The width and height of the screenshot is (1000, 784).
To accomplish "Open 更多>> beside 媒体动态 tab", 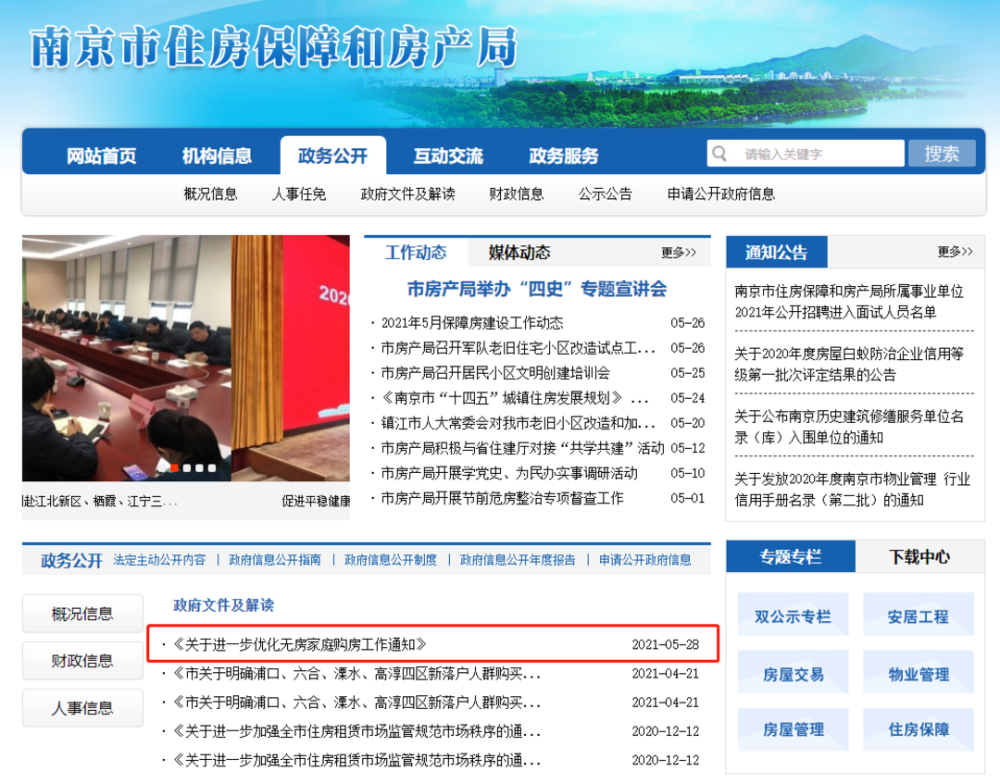I will [x=679, y=253].
